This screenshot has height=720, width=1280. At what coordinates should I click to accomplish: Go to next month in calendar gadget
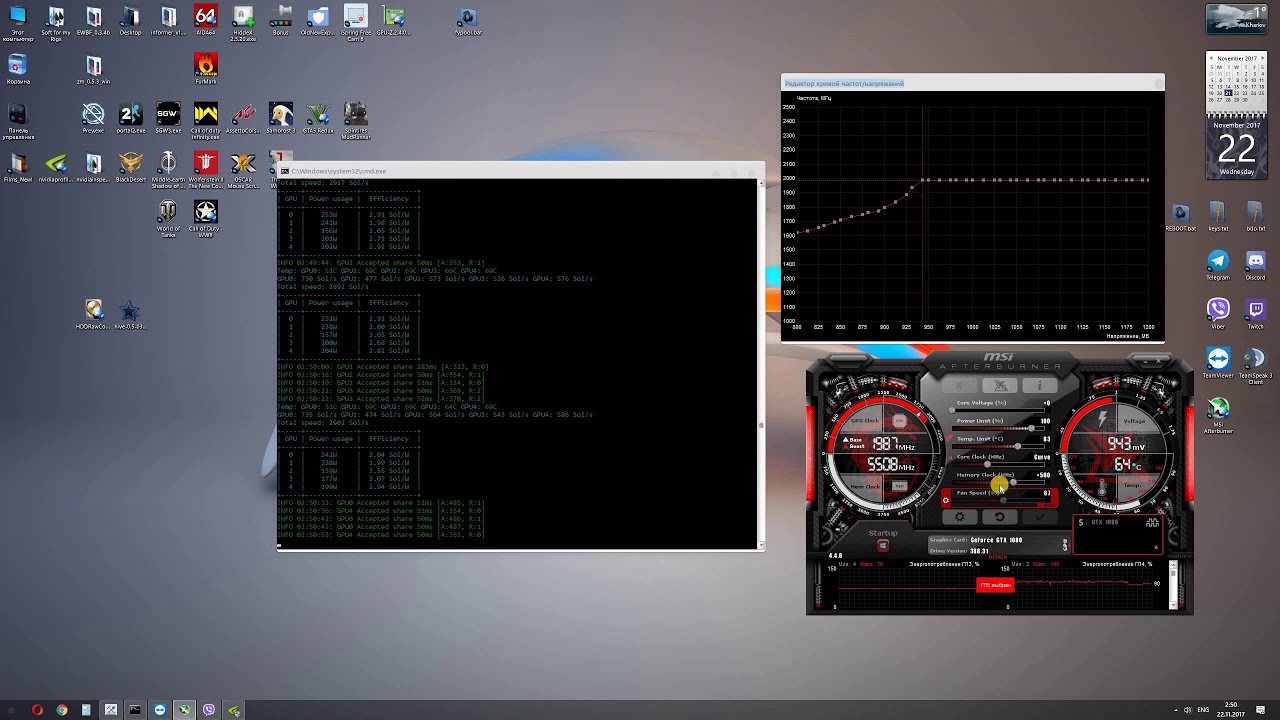click(1260, 59)
